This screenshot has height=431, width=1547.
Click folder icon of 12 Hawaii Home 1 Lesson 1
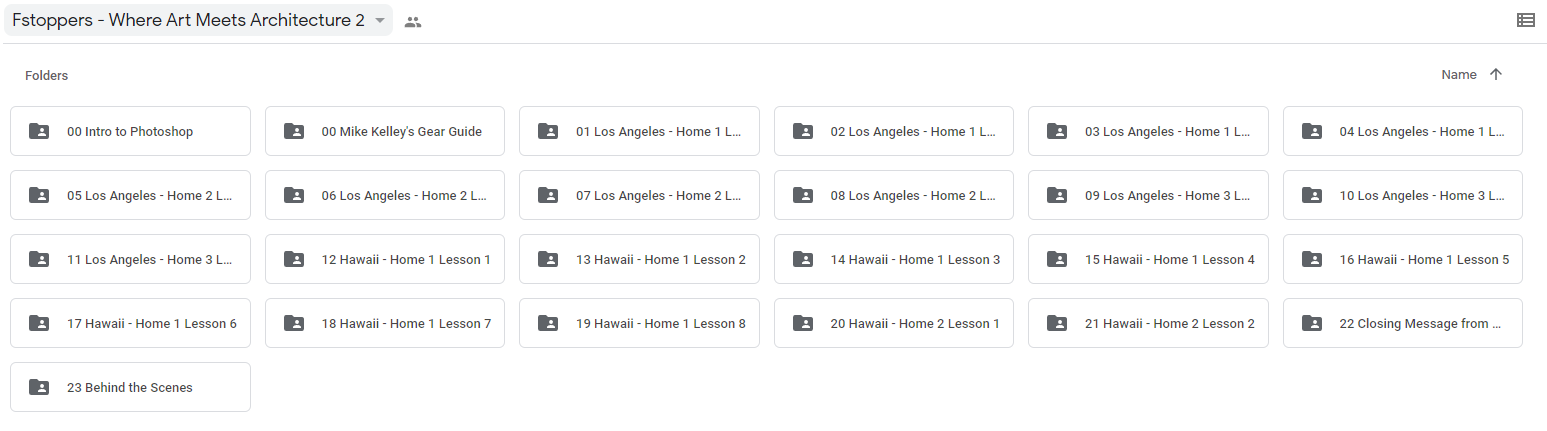[294, 259]
